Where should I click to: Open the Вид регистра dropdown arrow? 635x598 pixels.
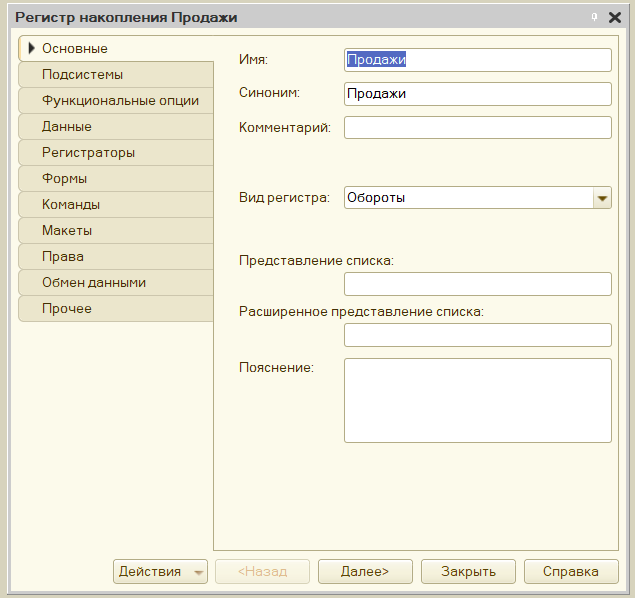coord(602,198)
